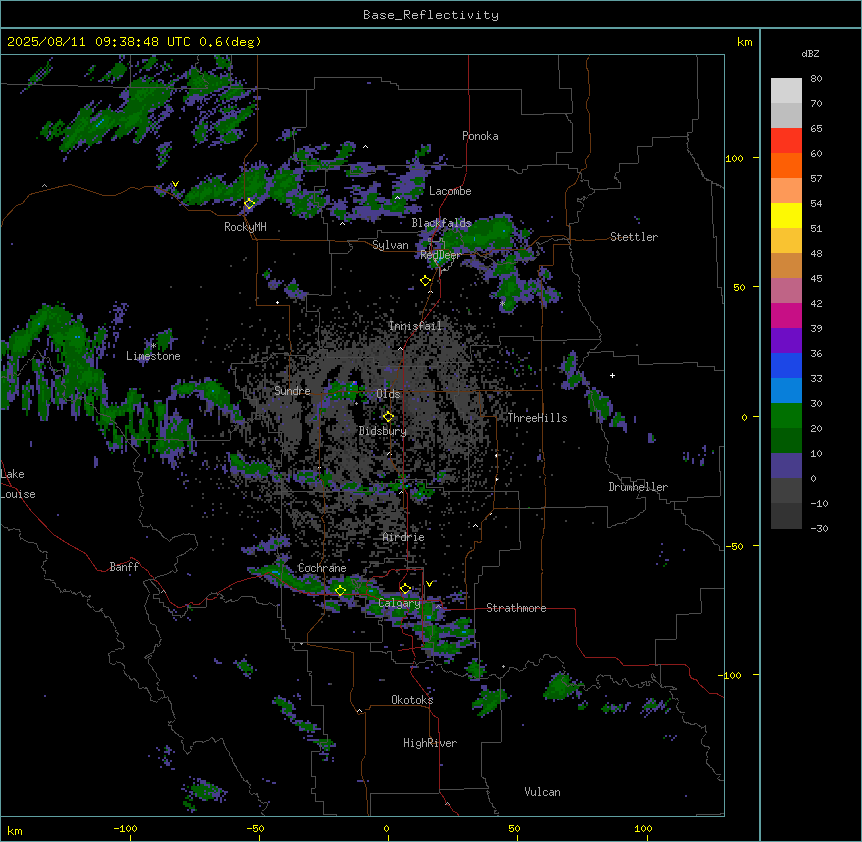Click the Base_Reflectivity title
The image size is (862, 842).
tap(431, 15)
